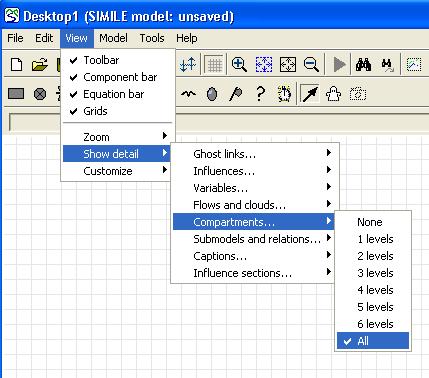Select the alarm clock component tool
This screenshot has width=429, height=378.
[x=284, y=94]
